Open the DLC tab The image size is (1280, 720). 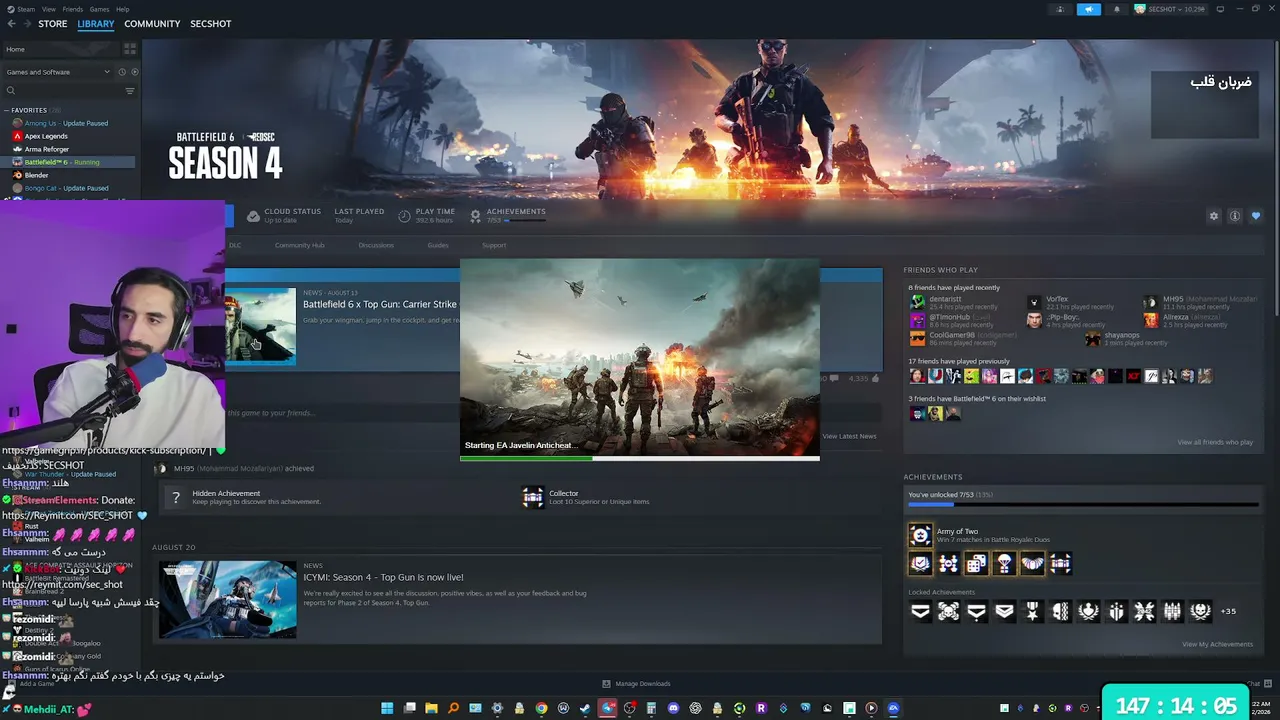(235, 245)
